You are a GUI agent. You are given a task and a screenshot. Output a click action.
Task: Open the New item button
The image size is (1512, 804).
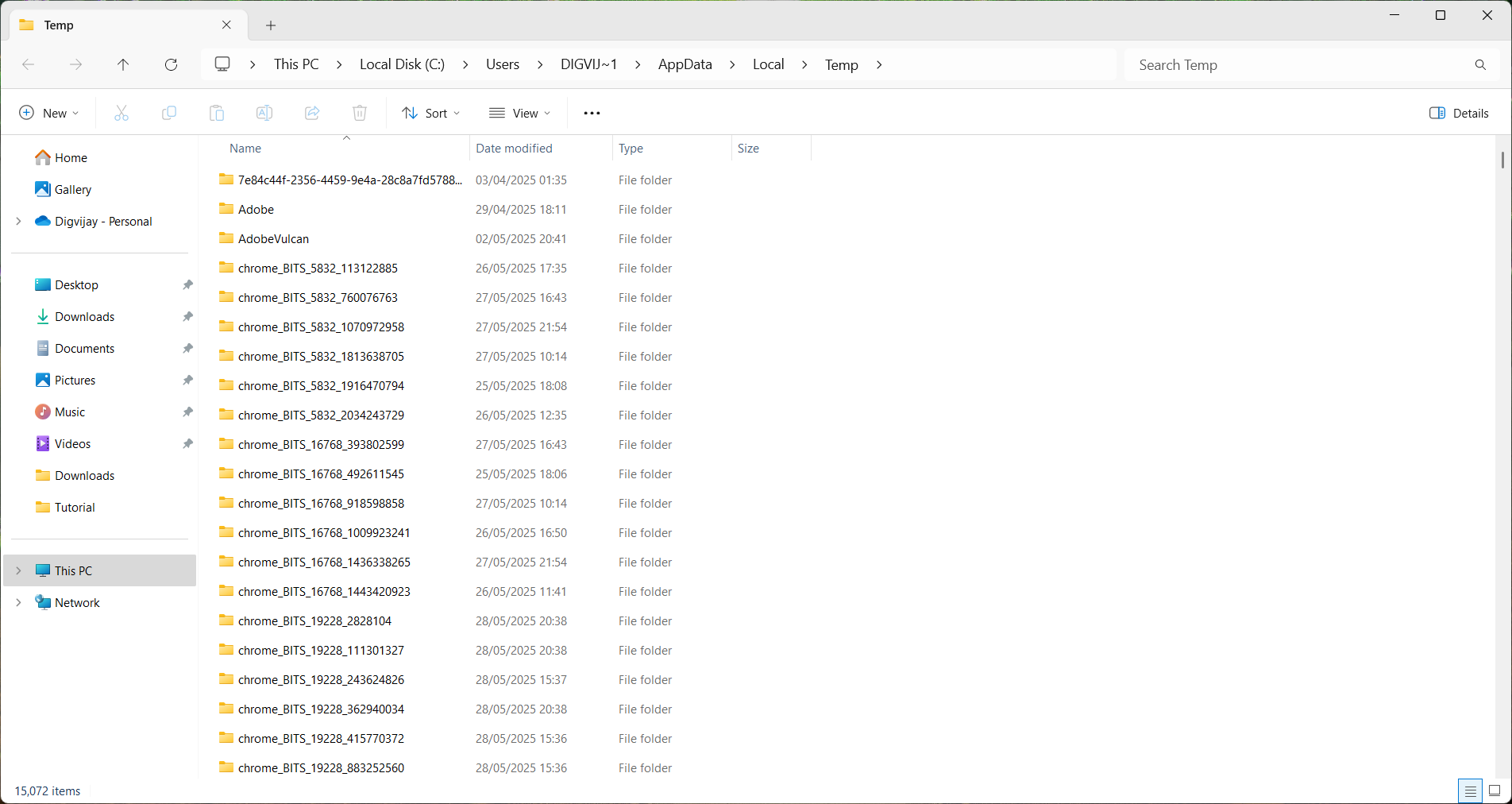(48, 113)
